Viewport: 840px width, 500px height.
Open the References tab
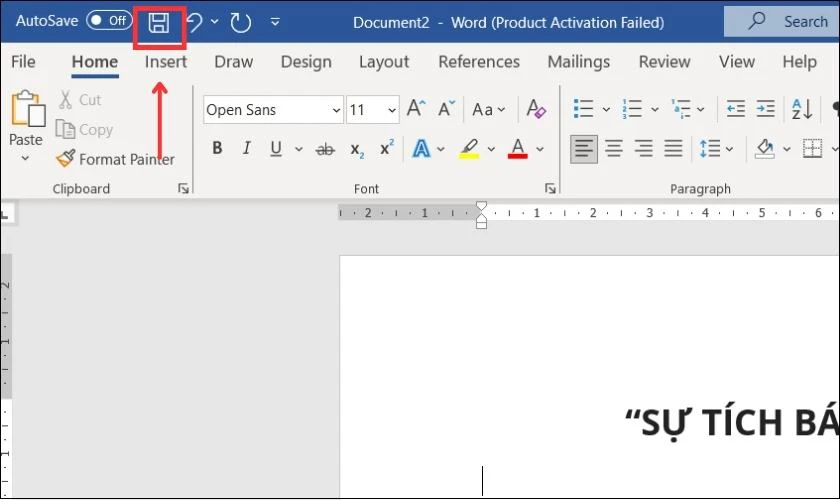click(479, 62)
